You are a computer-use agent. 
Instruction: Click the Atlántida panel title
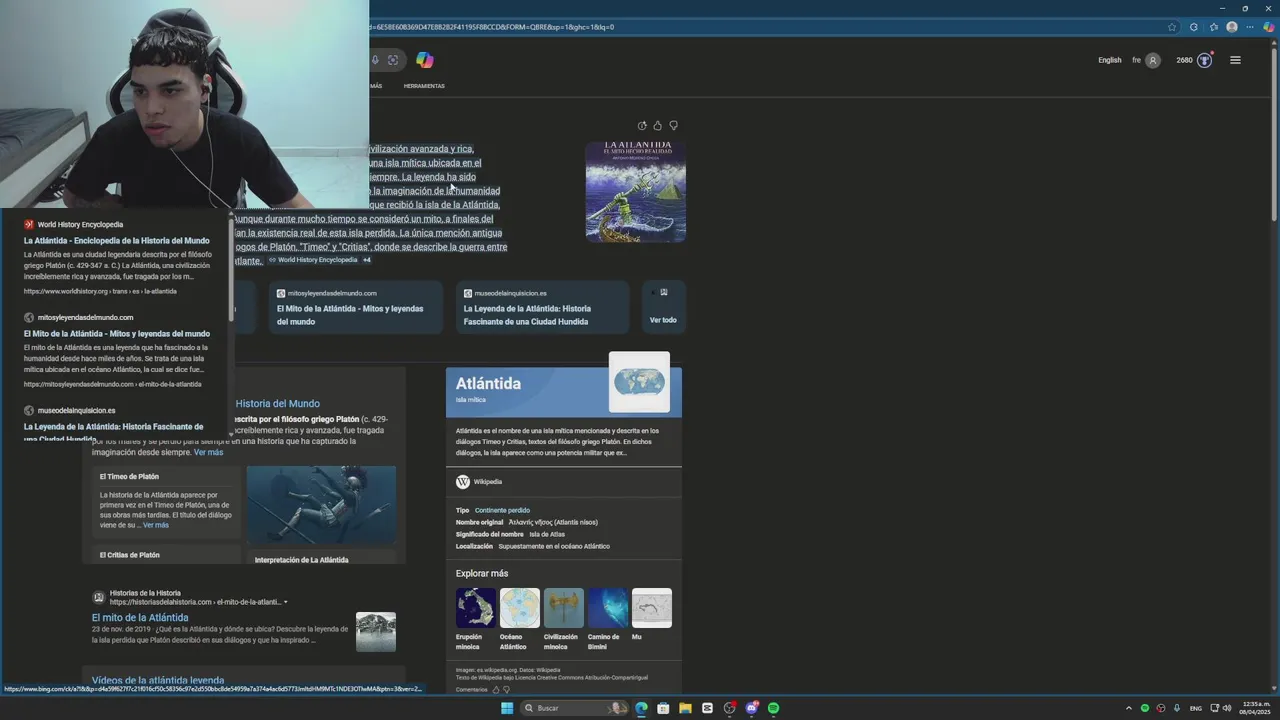[488, 383]
